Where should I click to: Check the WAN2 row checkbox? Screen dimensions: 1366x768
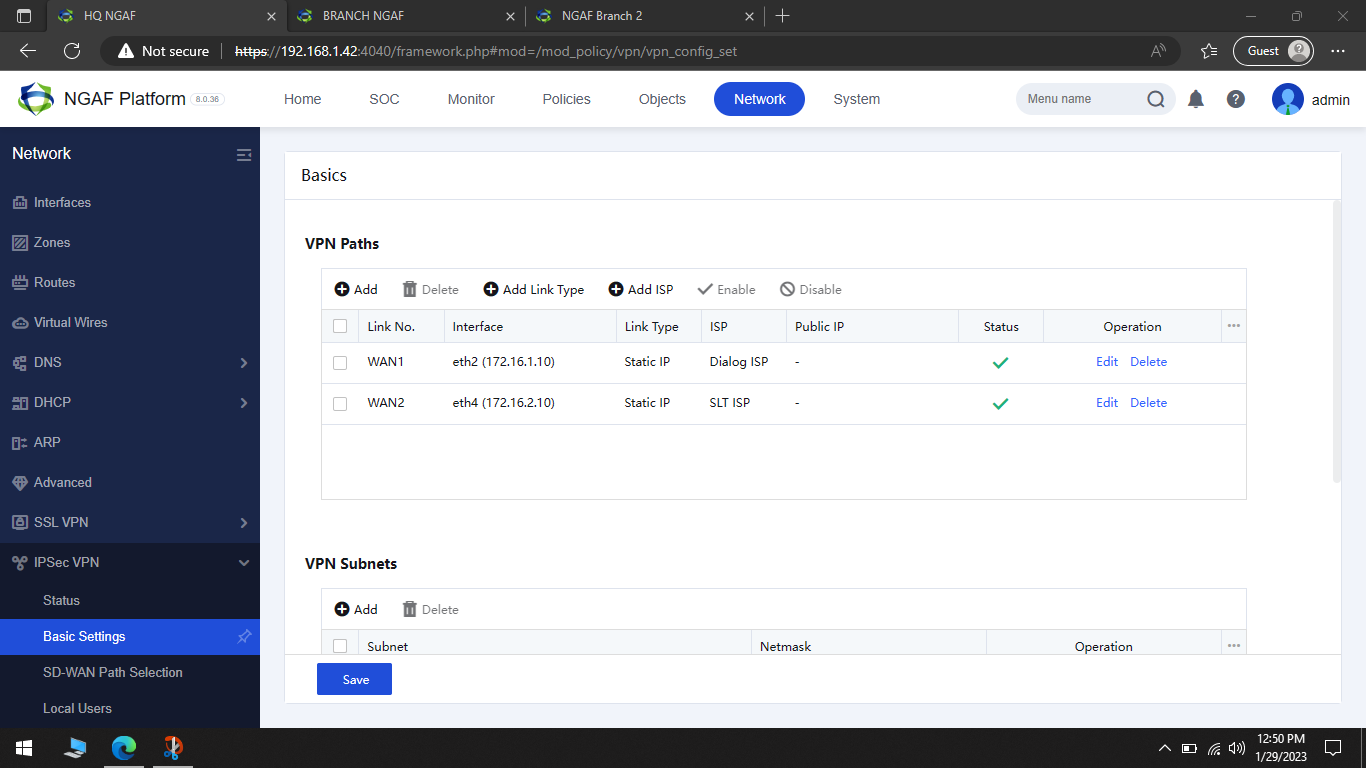tap(340, 403)
